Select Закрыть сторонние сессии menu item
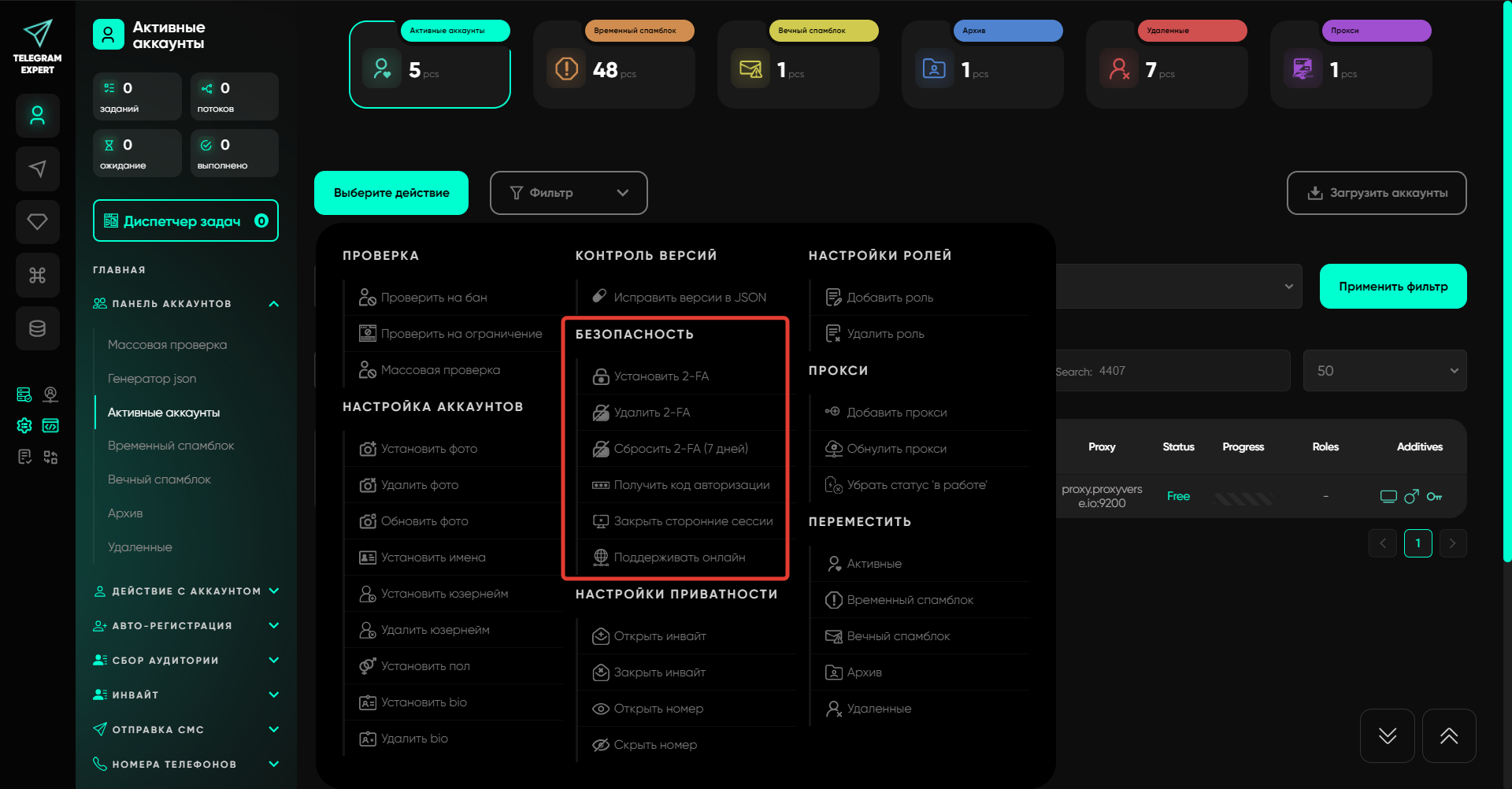The height and width of the screenshot is (789, 1512). coord(692,521)
